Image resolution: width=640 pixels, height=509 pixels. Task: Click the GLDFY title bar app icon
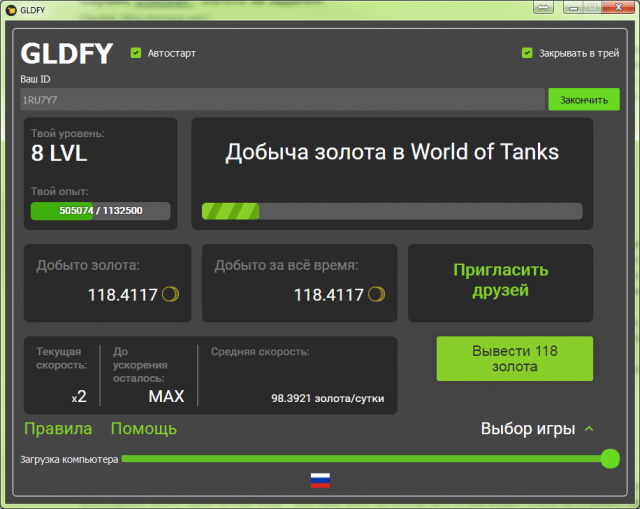11,10
